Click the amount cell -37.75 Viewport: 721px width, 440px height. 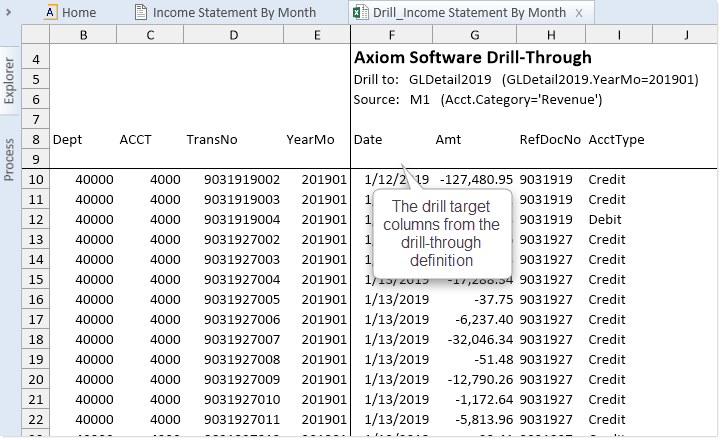click(x=493, y=300)
